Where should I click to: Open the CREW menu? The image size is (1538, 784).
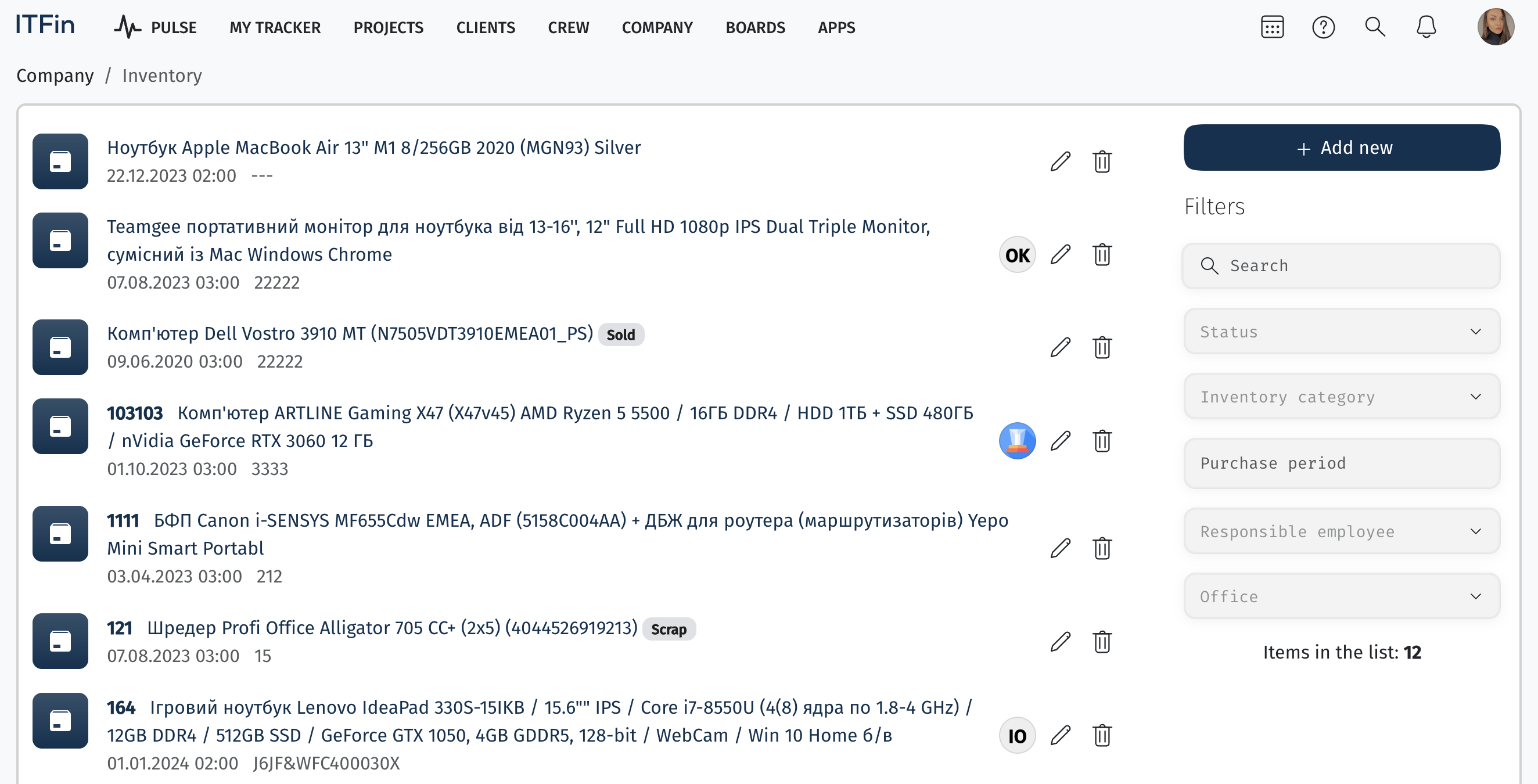(569, 27)
